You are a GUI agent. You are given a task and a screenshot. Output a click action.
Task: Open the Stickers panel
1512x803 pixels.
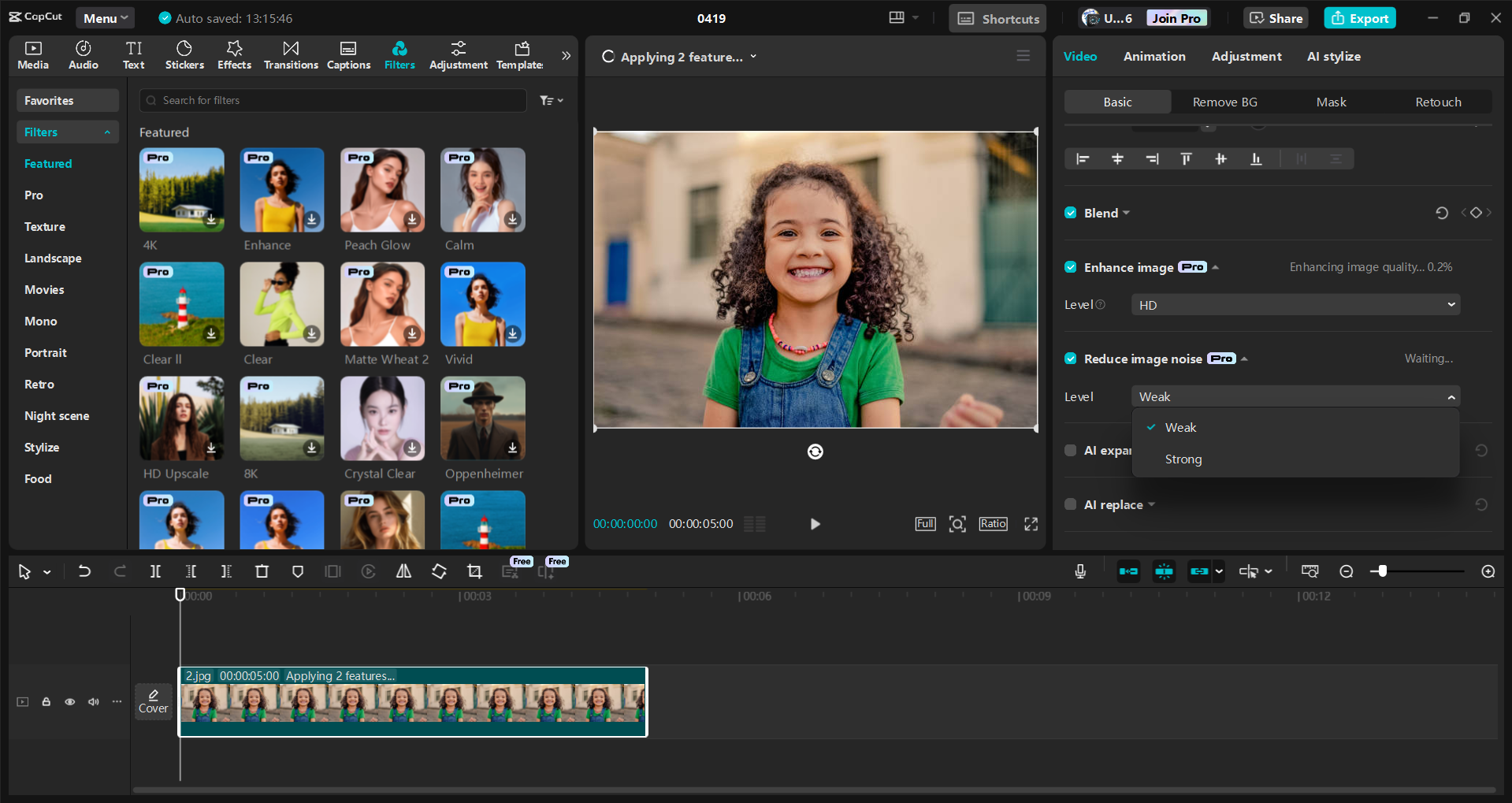pyautogui.click(x=184, y=54)
